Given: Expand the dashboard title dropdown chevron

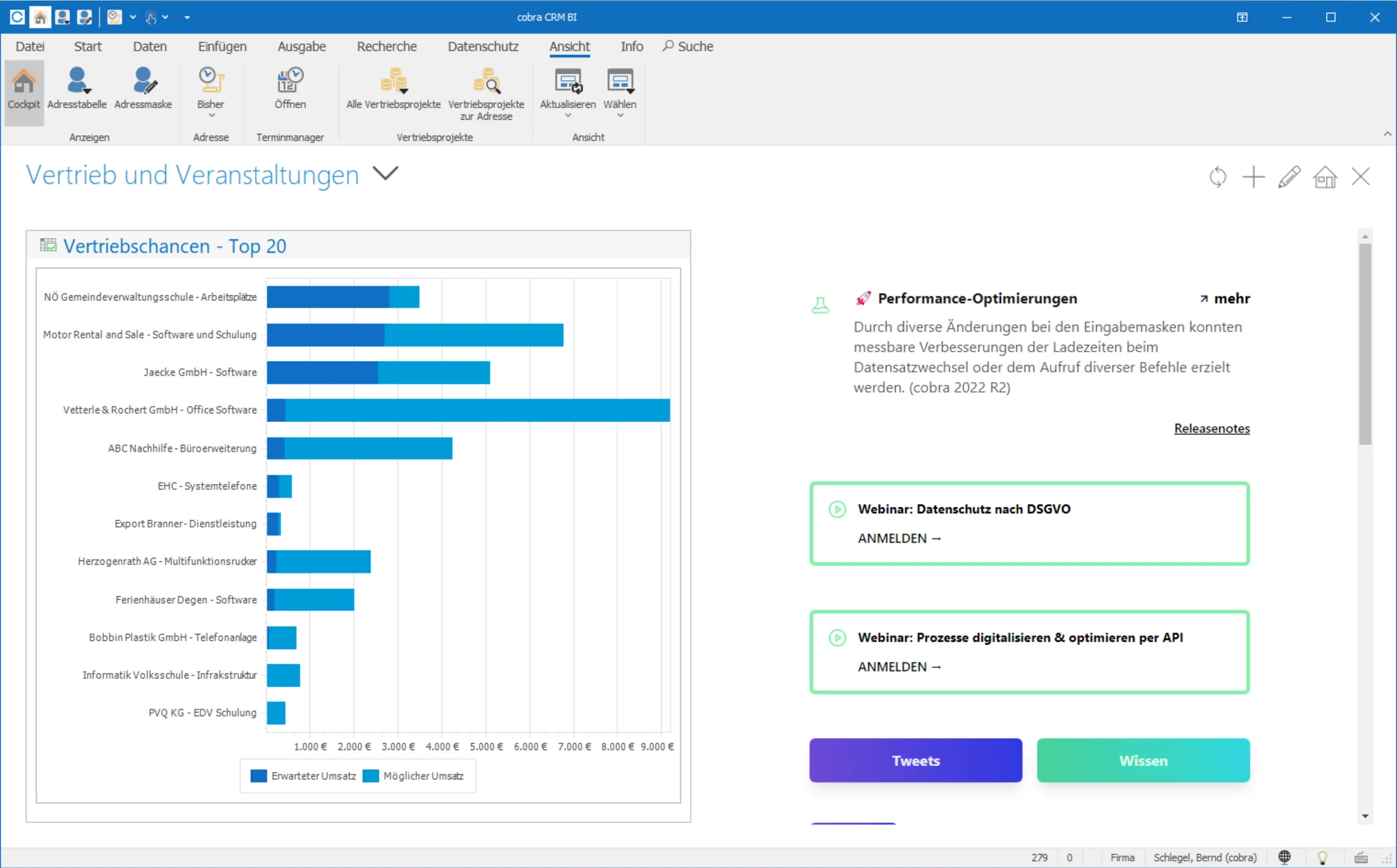Looking at the screenshot, I should point(386,174).
